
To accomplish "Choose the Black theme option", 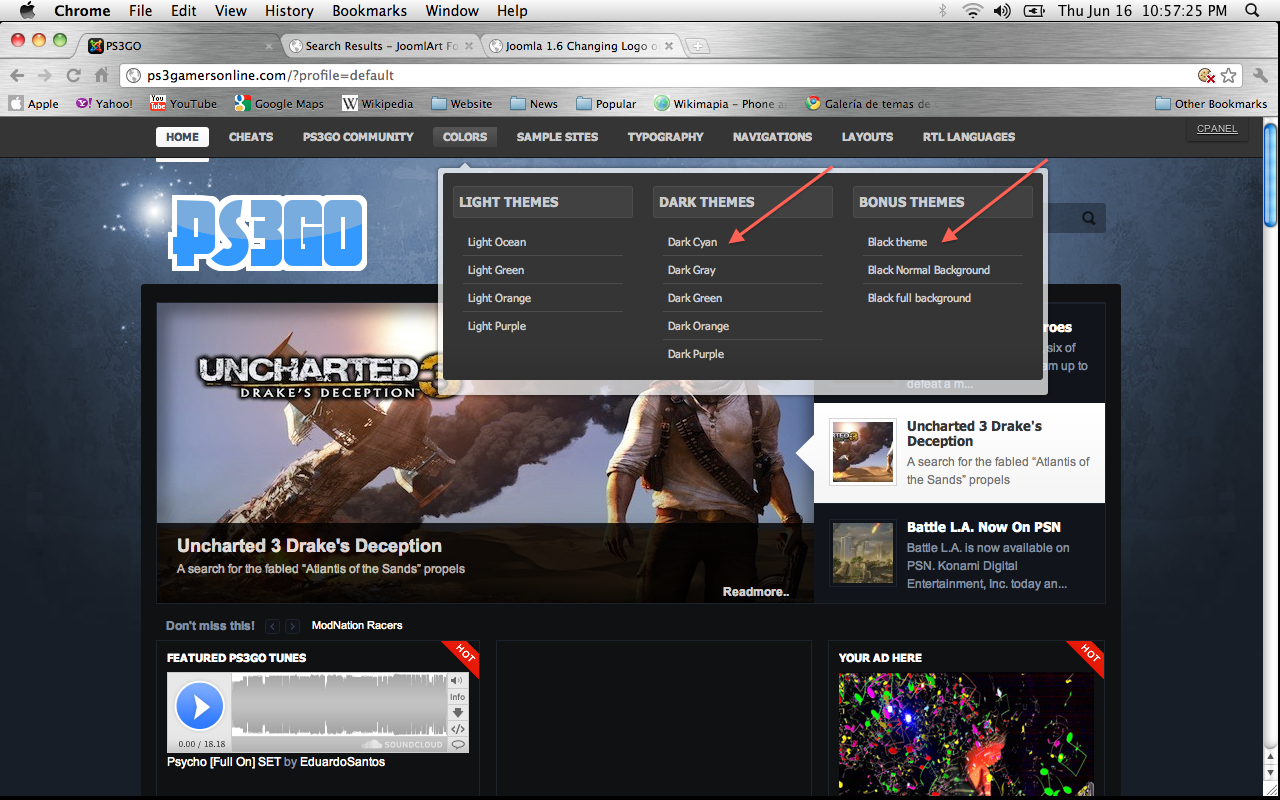I will pos(897,242).
